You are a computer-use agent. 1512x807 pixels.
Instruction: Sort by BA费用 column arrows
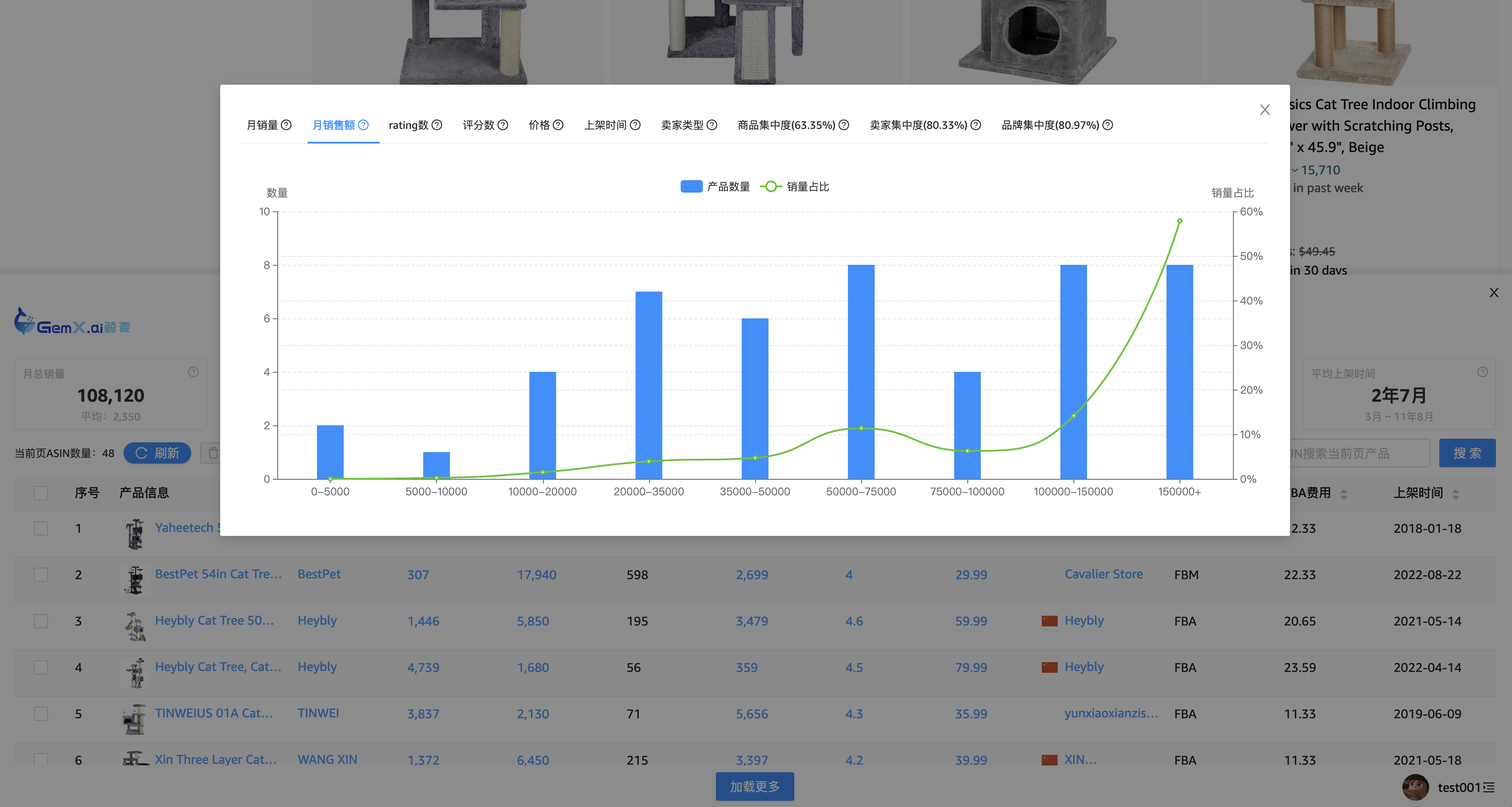[x=1344, y=494]
